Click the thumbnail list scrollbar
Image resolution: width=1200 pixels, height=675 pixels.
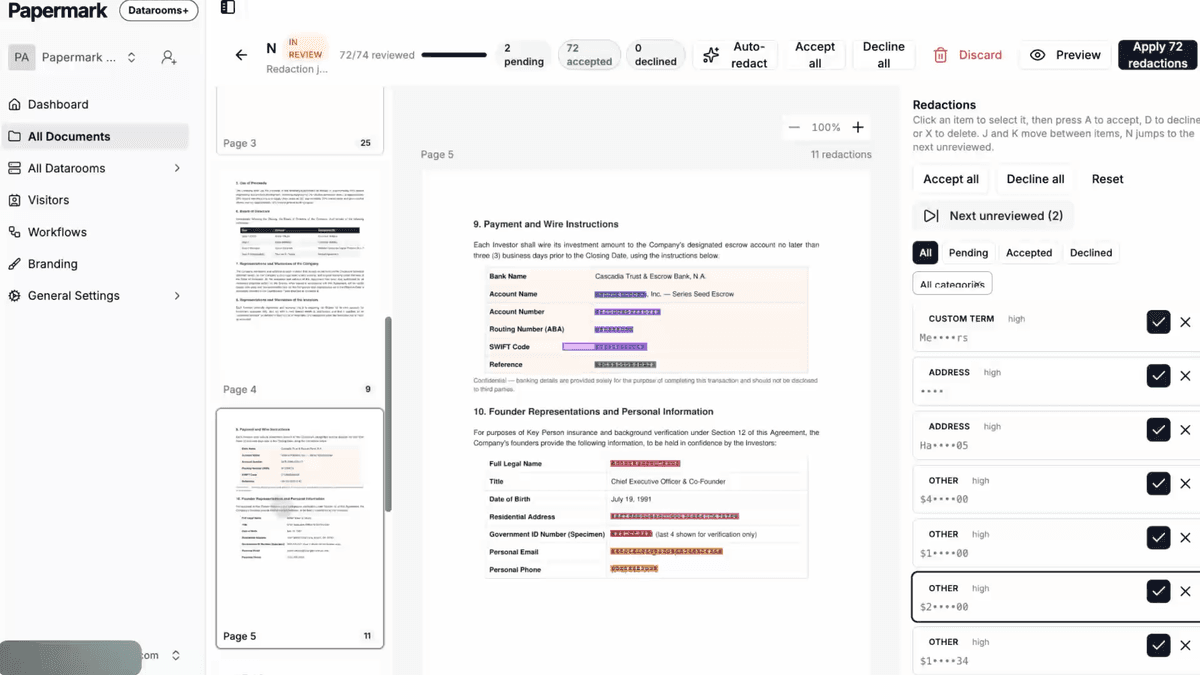coord(388,414)
